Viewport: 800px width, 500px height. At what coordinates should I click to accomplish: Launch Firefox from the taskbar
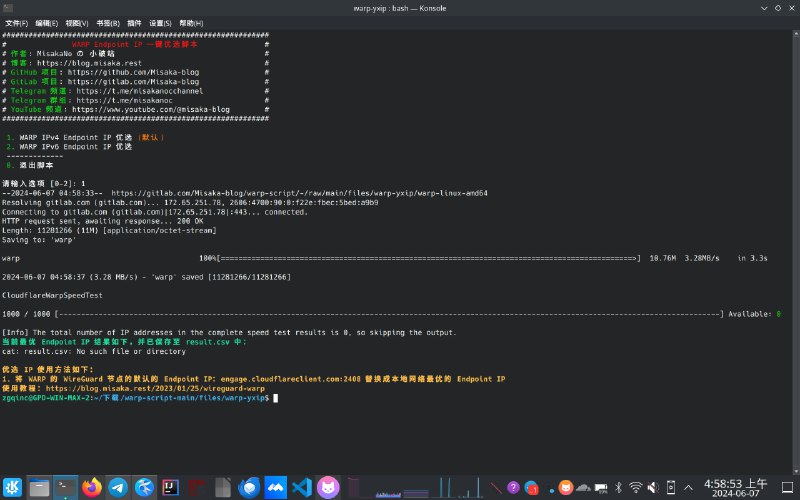pos(92,487)
